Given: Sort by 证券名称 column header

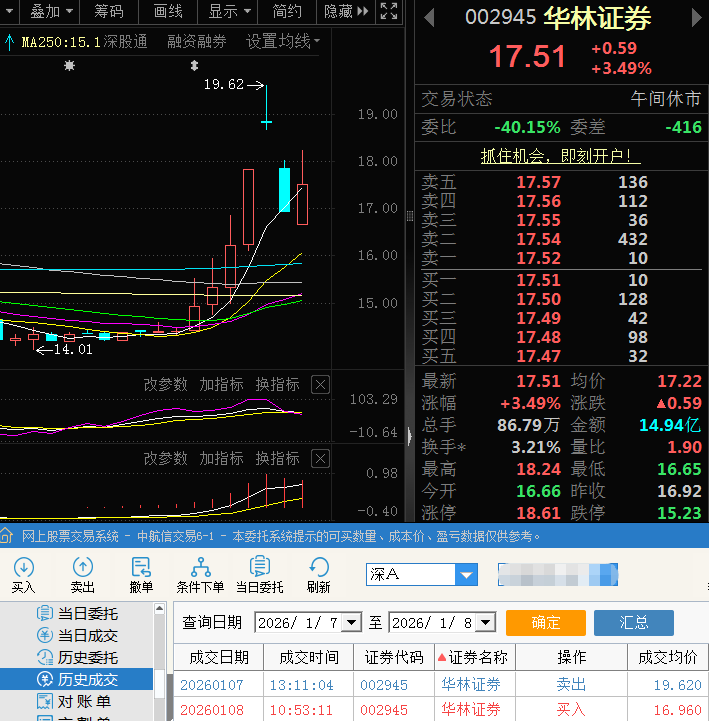Looking at the screenshot, I should (475, 657).
